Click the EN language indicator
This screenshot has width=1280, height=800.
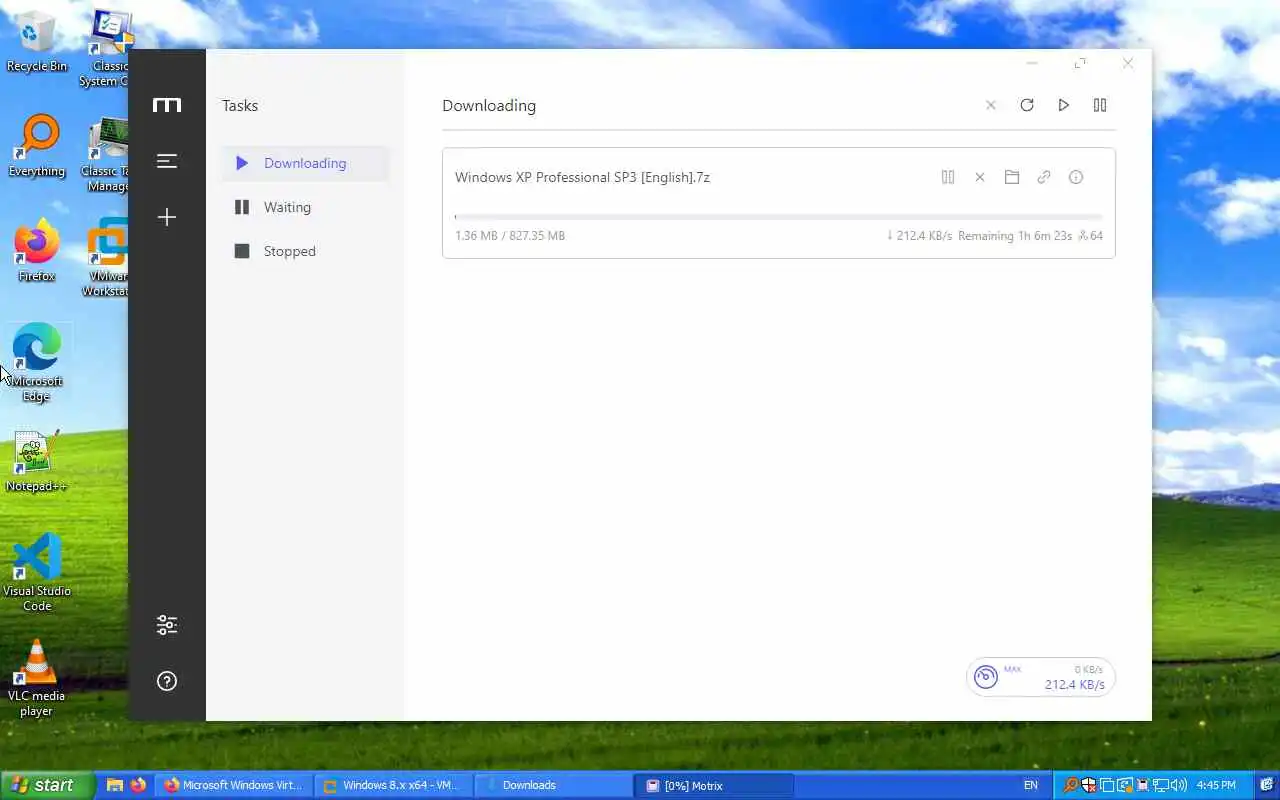[1031, 785]
